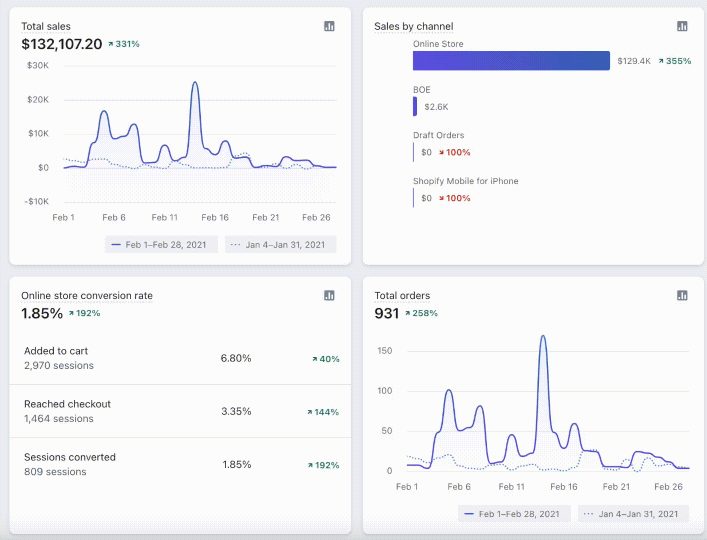
Task: Open the Online store conversion rate title
Action: (87, 295)
